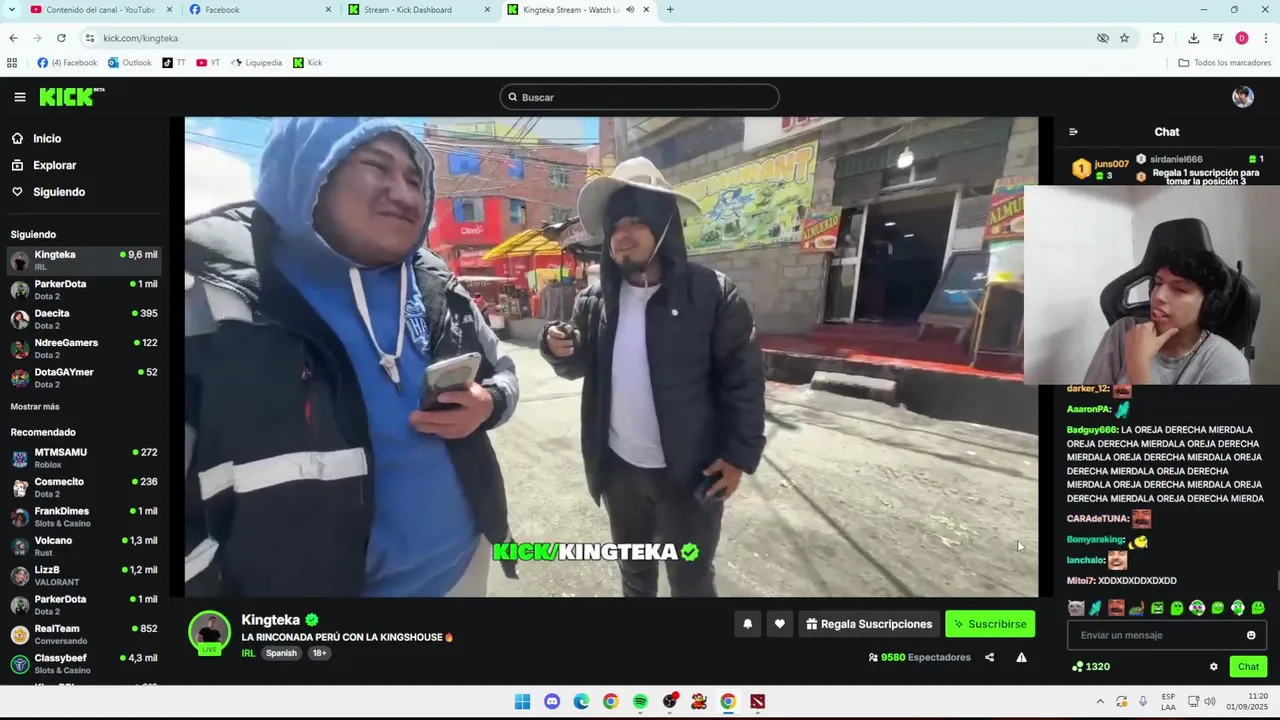Collapse the chat panel with arrow icon
Viewport: 1280px width, 720px height.
coord(1073,132)
